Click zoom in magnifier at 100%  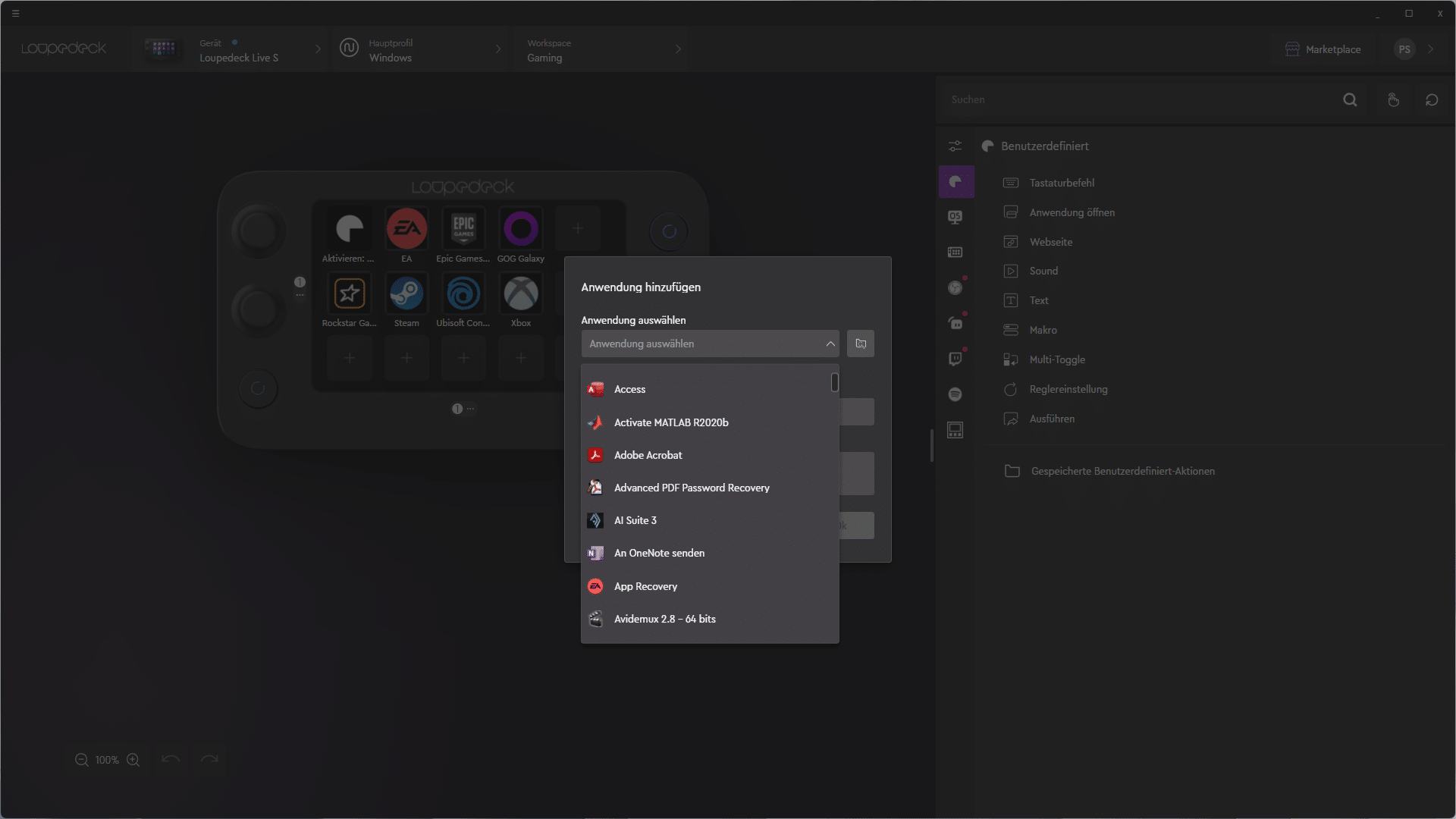pyautogui.click(x=133, y=760)
